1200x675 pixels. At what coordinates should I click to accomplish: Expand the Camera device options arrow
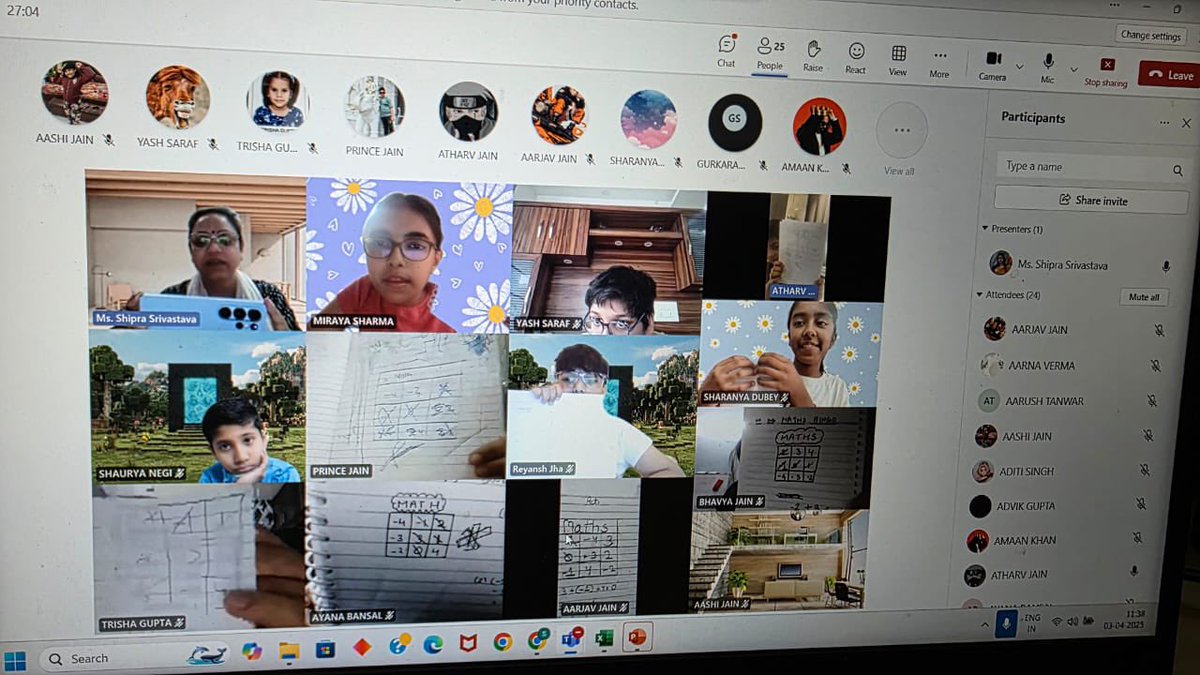pos(1020,67)
